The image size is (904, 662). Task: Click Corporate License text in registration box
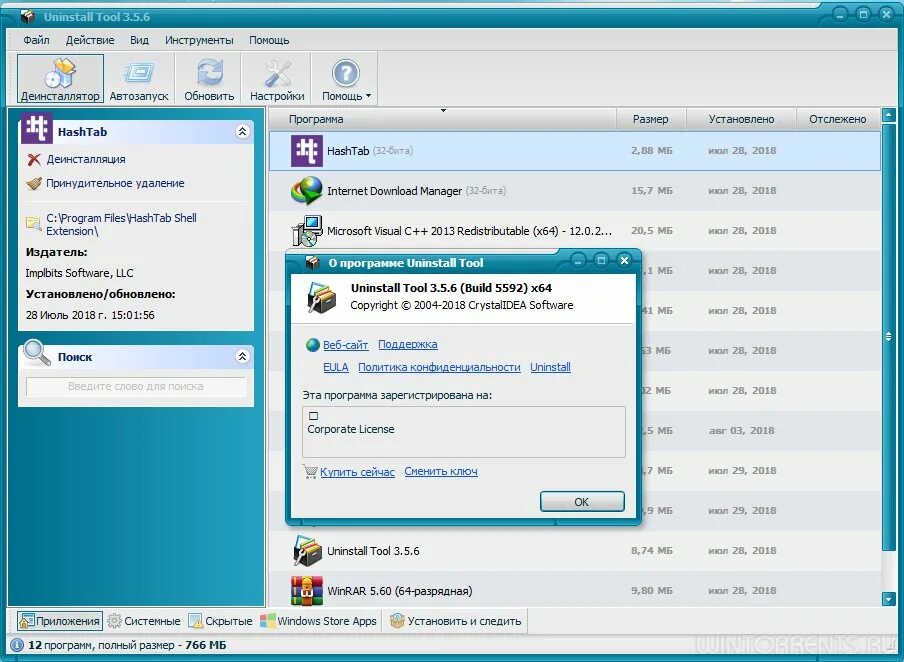tap(351, 430)
